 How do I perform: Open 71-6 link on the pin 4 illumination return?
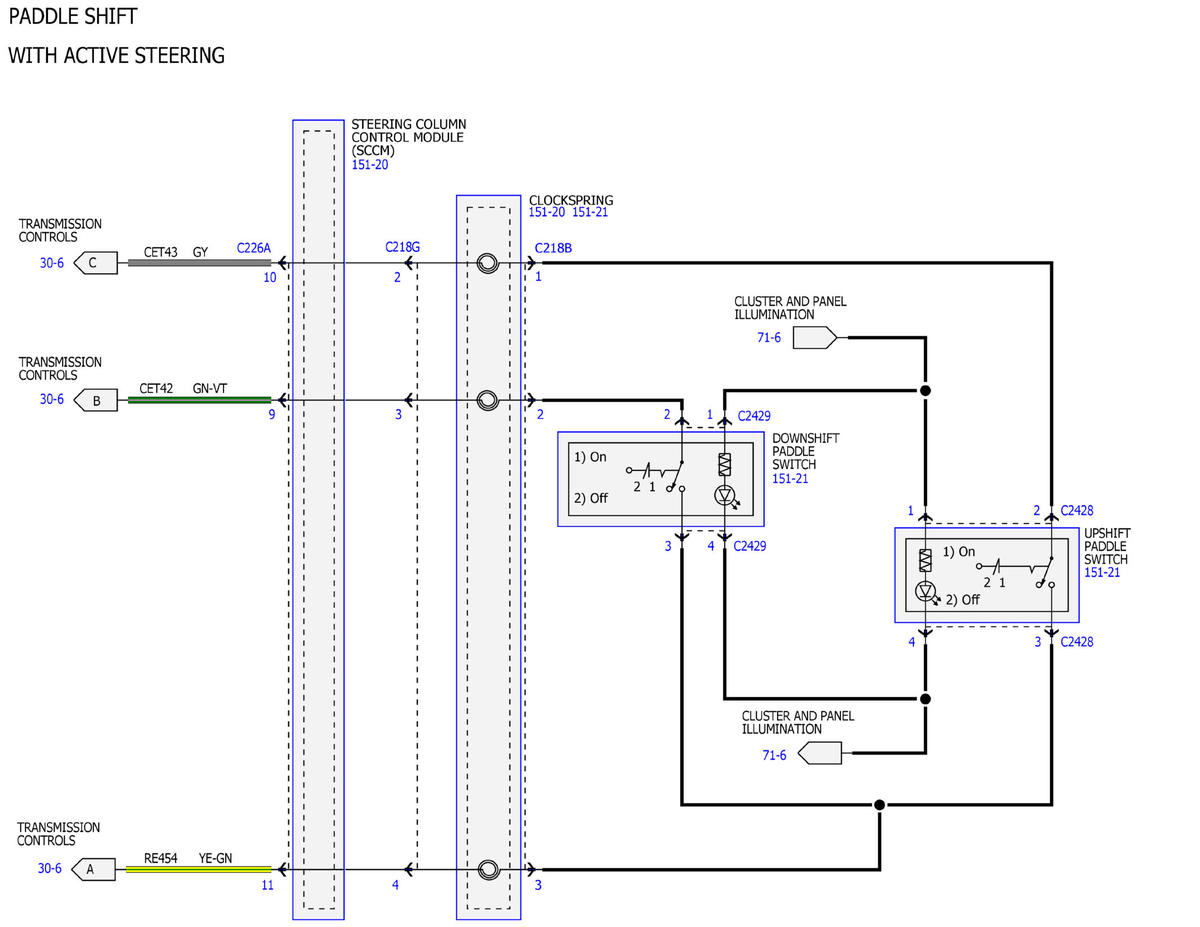(x=774, y=755)
